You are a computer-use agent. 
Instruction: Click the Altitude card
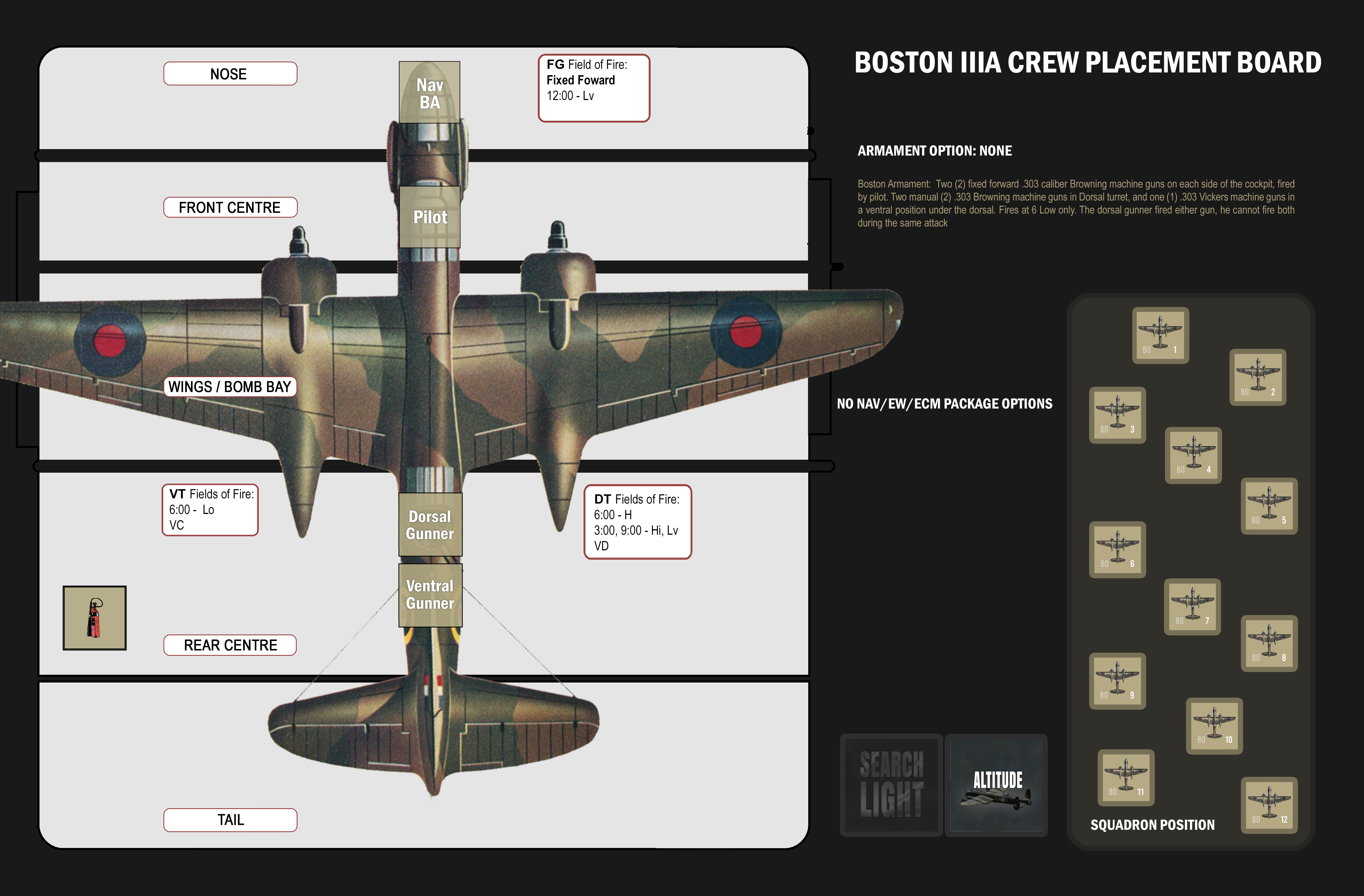click(996, 785)
